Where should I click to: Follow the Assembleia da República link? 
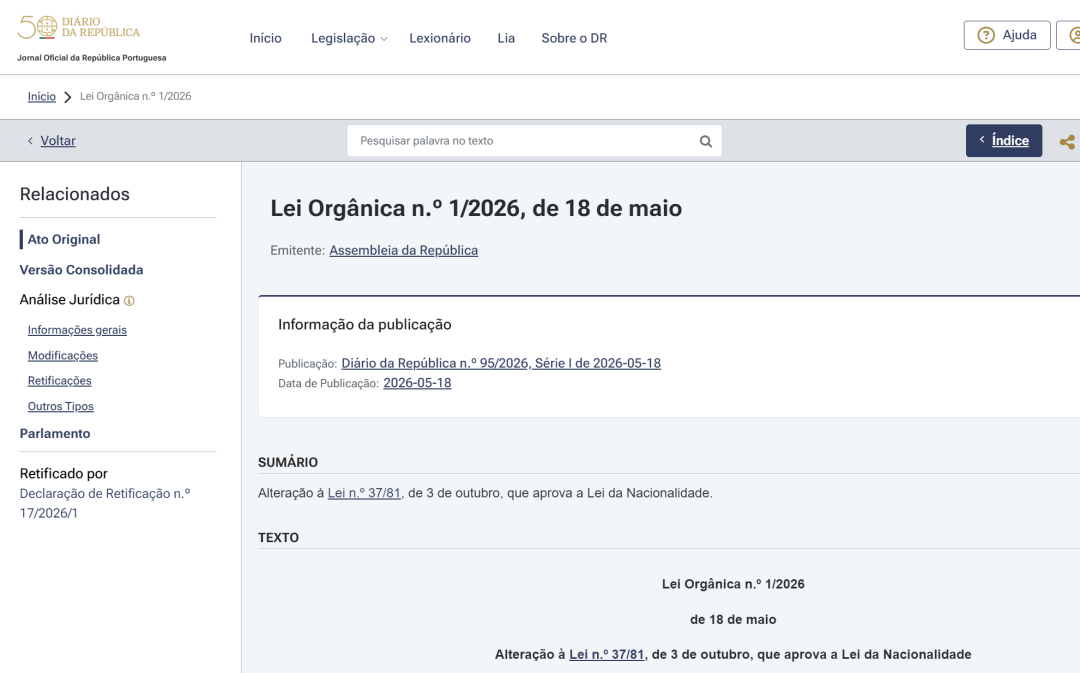click(x=404, y=251)
